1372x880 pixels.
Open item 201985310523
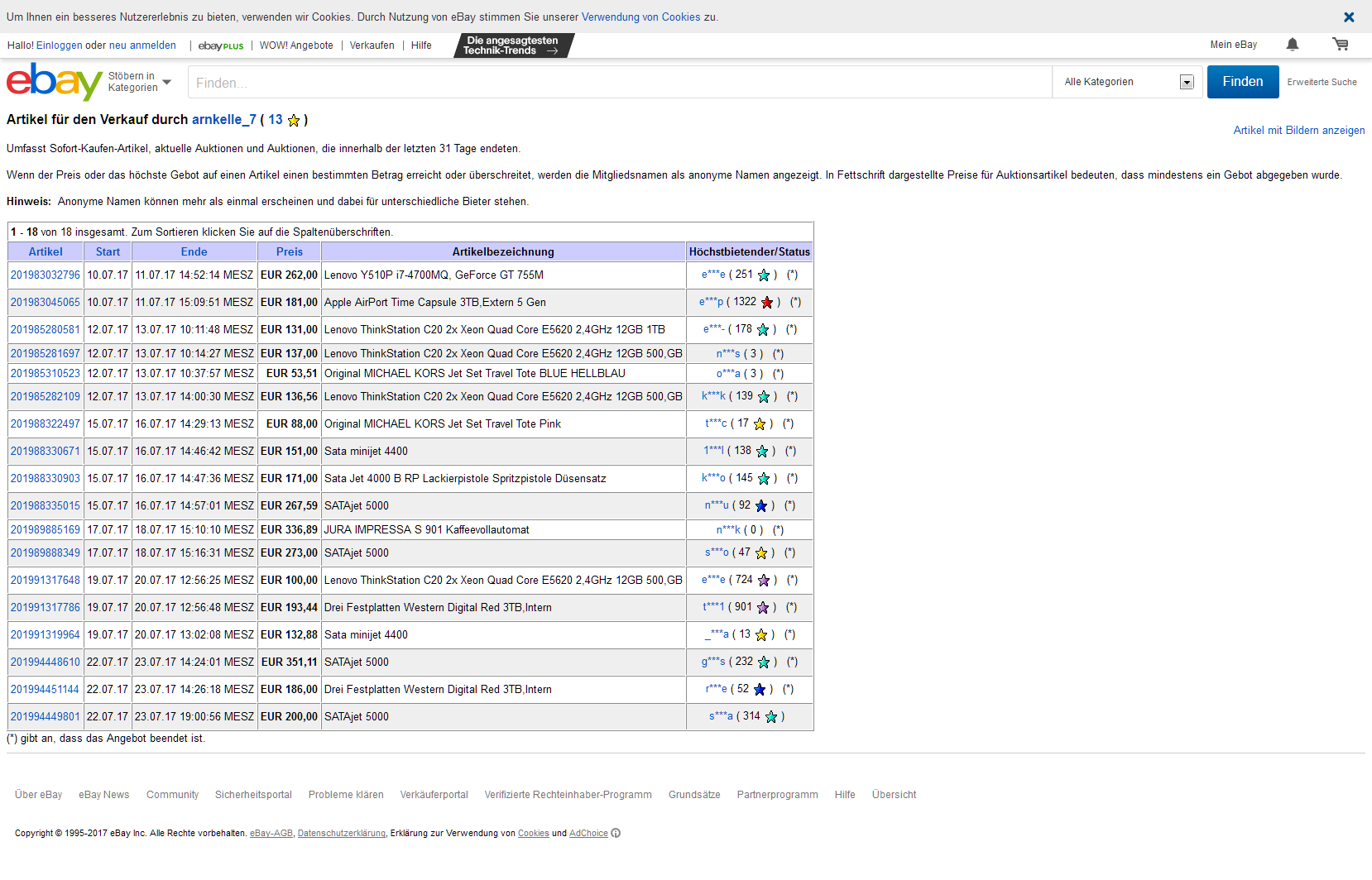pyautogui.click(x=46, y=373)
